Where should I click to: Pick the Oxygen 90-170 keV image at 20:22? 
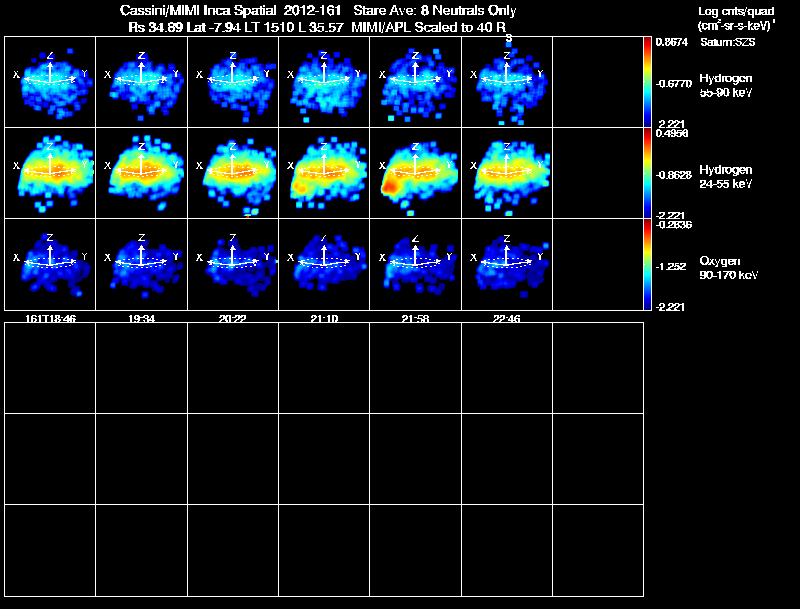coord(233,264)
